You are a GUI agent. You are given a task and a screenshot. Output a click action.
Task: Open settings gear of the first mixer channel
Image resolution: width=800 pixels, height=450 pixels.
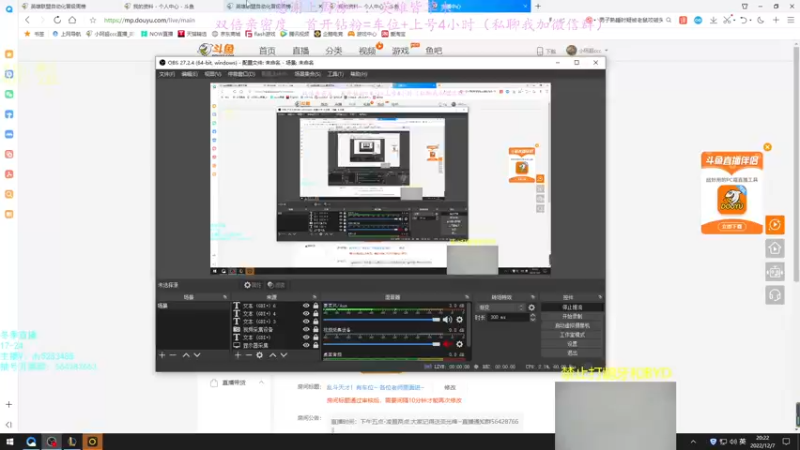click(460, 319)
